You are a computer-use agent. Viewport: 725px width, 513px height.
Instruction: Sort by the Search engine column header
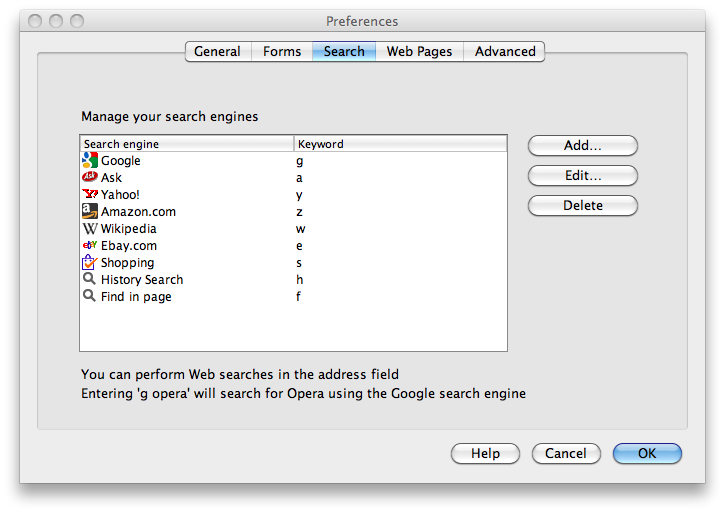[x=187, y=144]
